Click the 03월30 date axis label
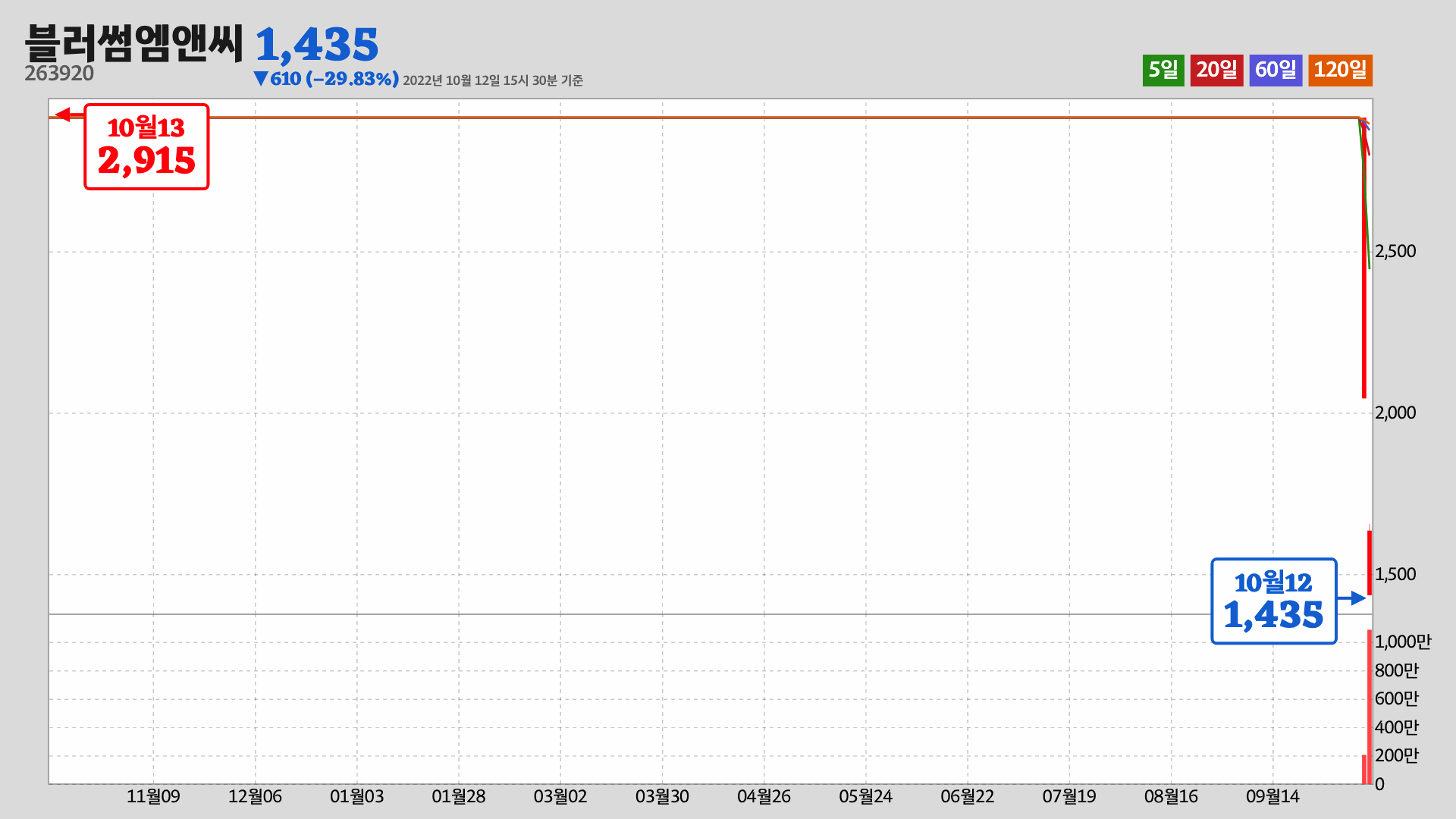The image size is (1456, 819). click(662, 797)
